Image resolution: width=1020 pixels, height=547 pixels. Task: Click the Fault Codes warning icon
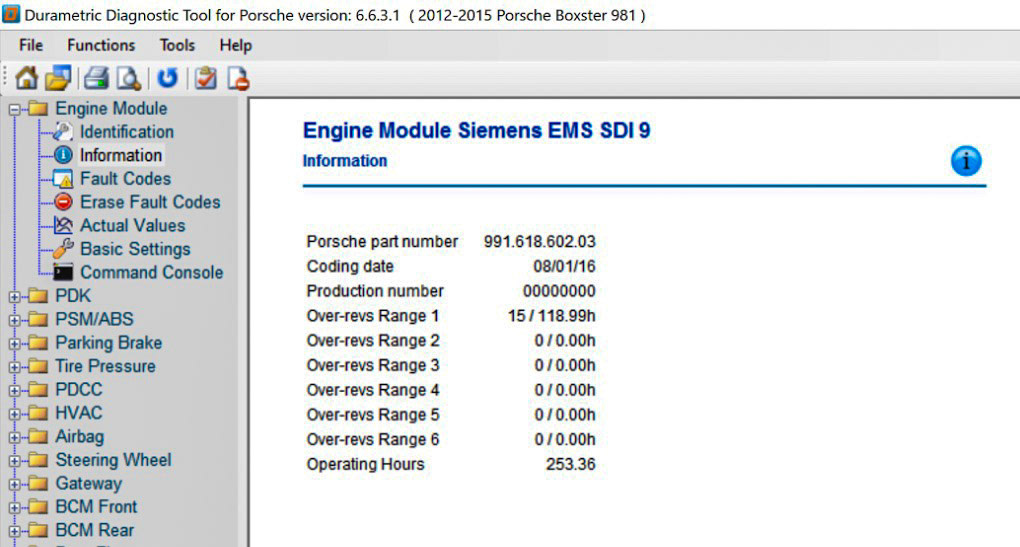point(63,179)
